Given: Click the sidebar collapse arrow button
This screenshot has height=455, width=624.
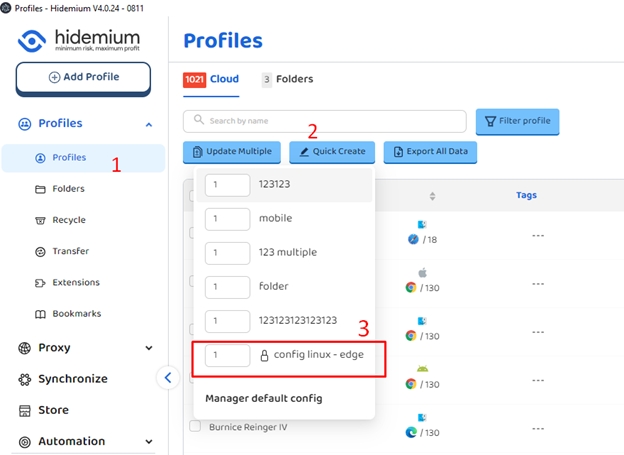Looking at the screenshot, I should click(x=168, y=377).
